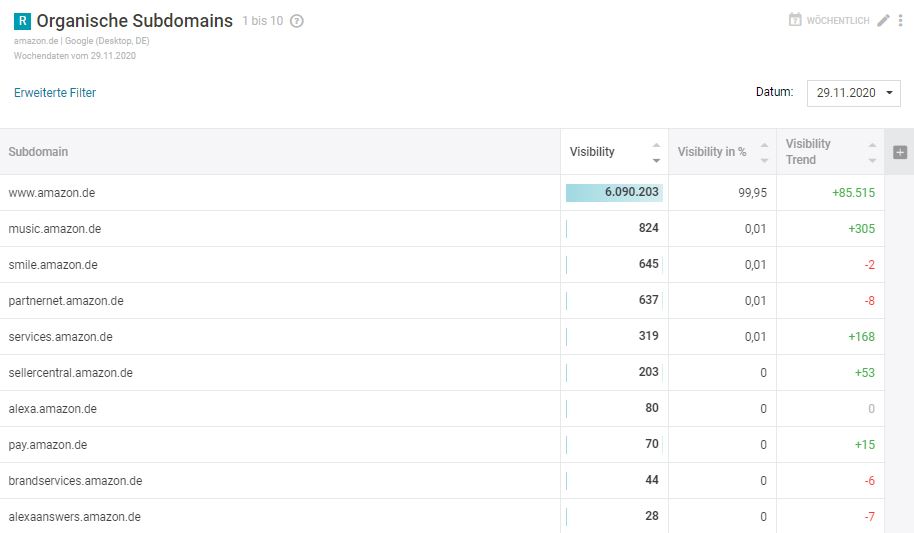The width and height of the screenshot is (914, 533).
Task: Open the Erweiterte Filter link
Action: click(55, 93)
